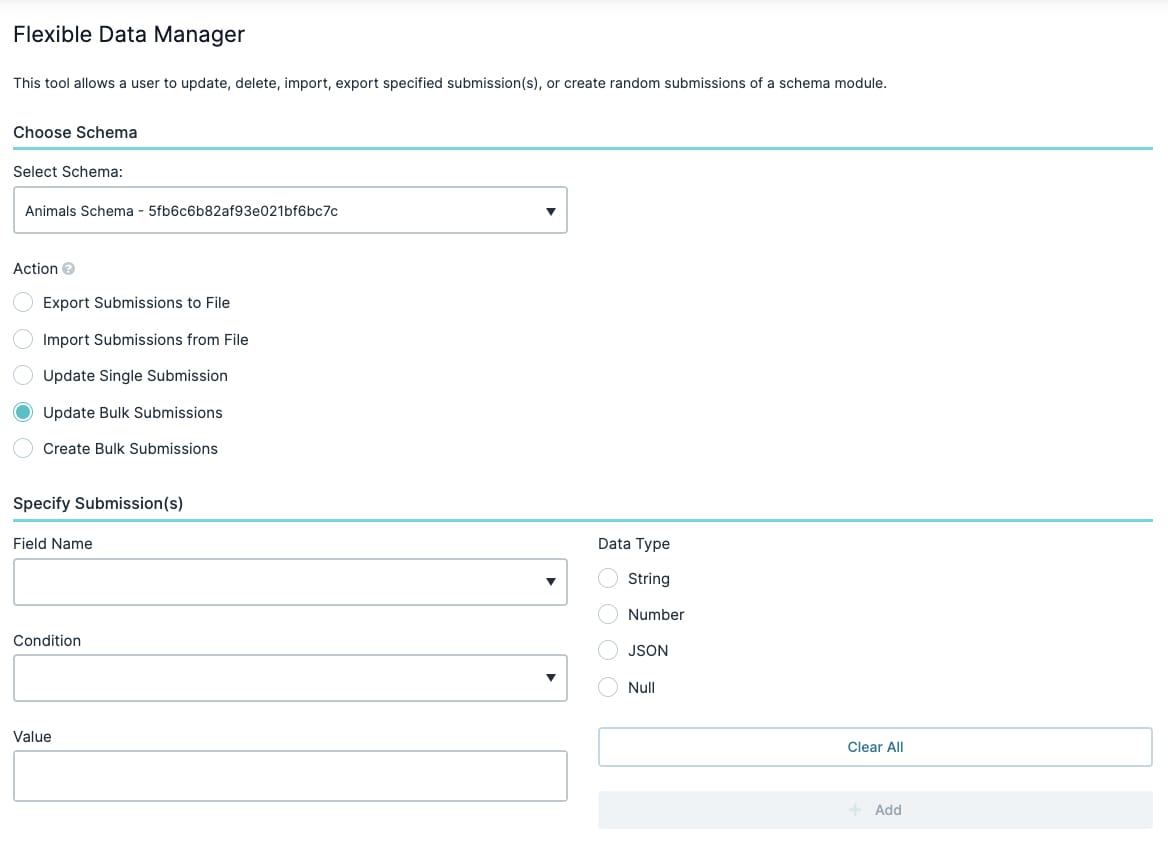Open the Condition dropdown

click(x=291, y=678)
